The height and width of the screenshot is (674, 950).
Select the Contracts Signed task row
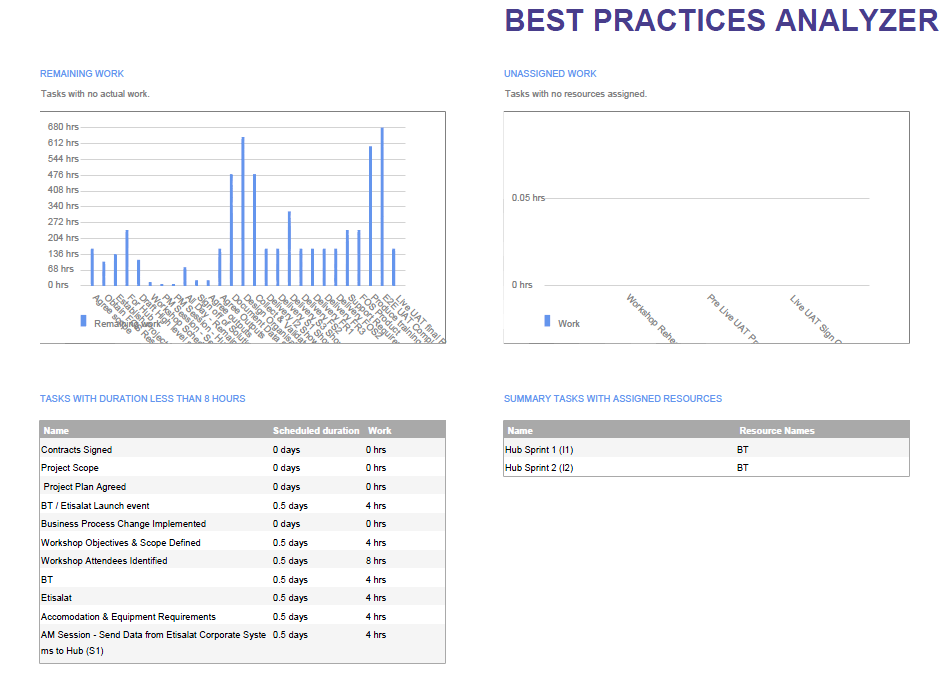coord(77,450)
